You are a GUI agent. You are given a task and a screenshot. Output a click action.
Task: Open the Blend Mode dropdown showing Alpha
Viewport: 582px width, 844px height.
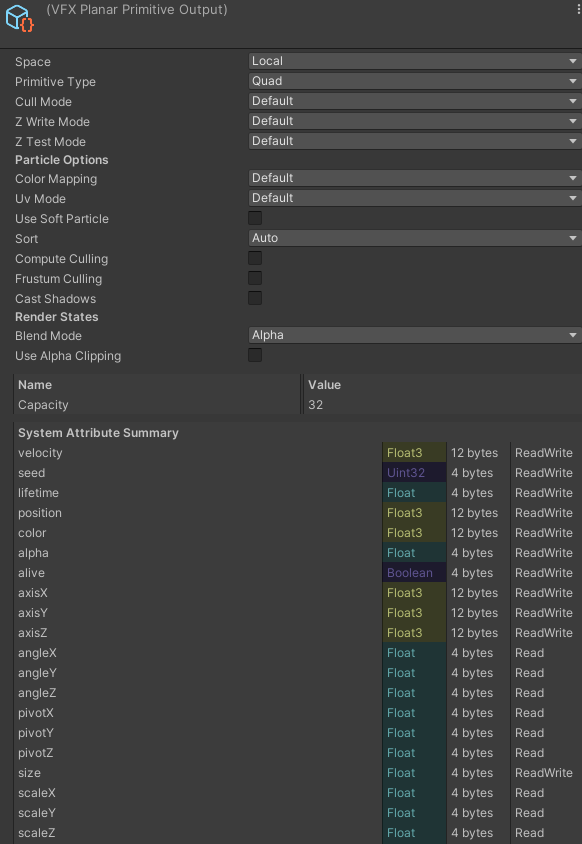tap(412, 335)
